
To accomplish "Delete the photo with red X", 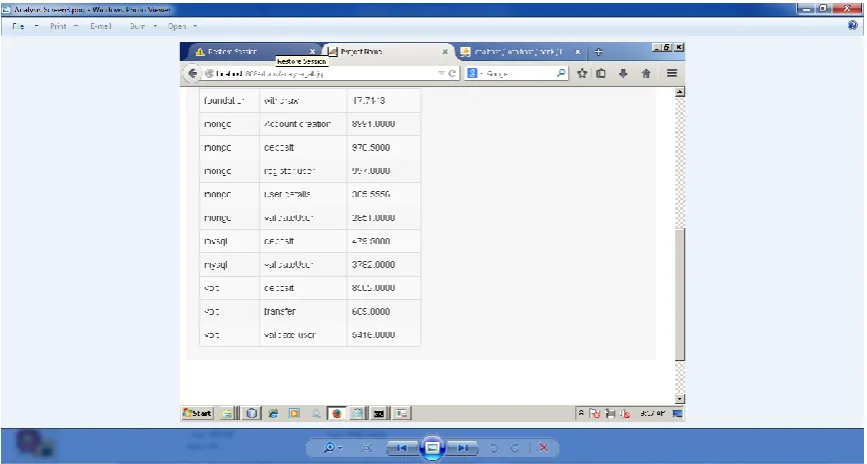I will pyautogui.click(x=544, y=448).
